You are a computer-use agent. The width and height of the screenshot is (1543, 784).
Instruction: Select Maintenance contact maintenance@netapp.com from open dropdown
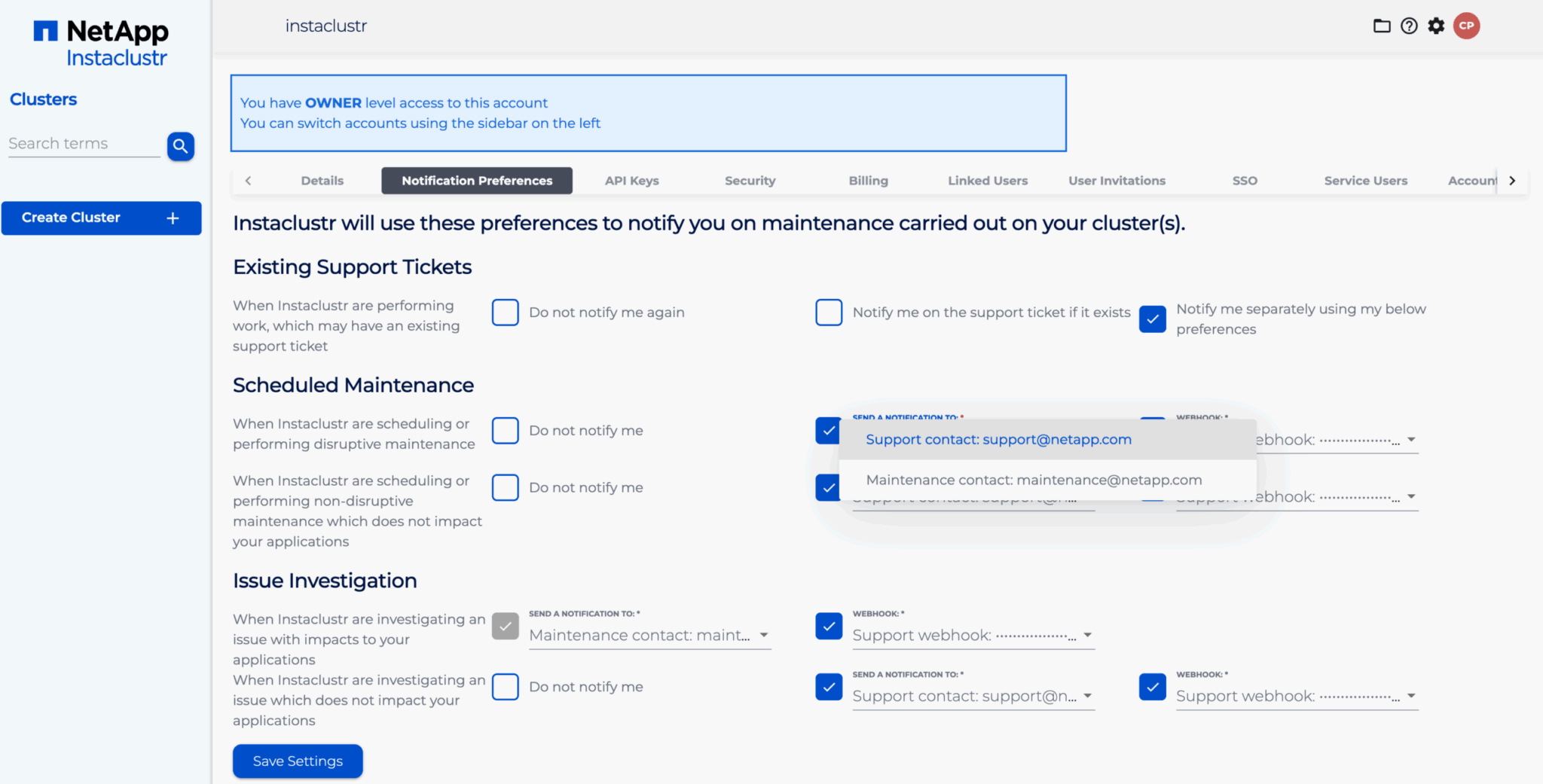[x=1034, y=480]
